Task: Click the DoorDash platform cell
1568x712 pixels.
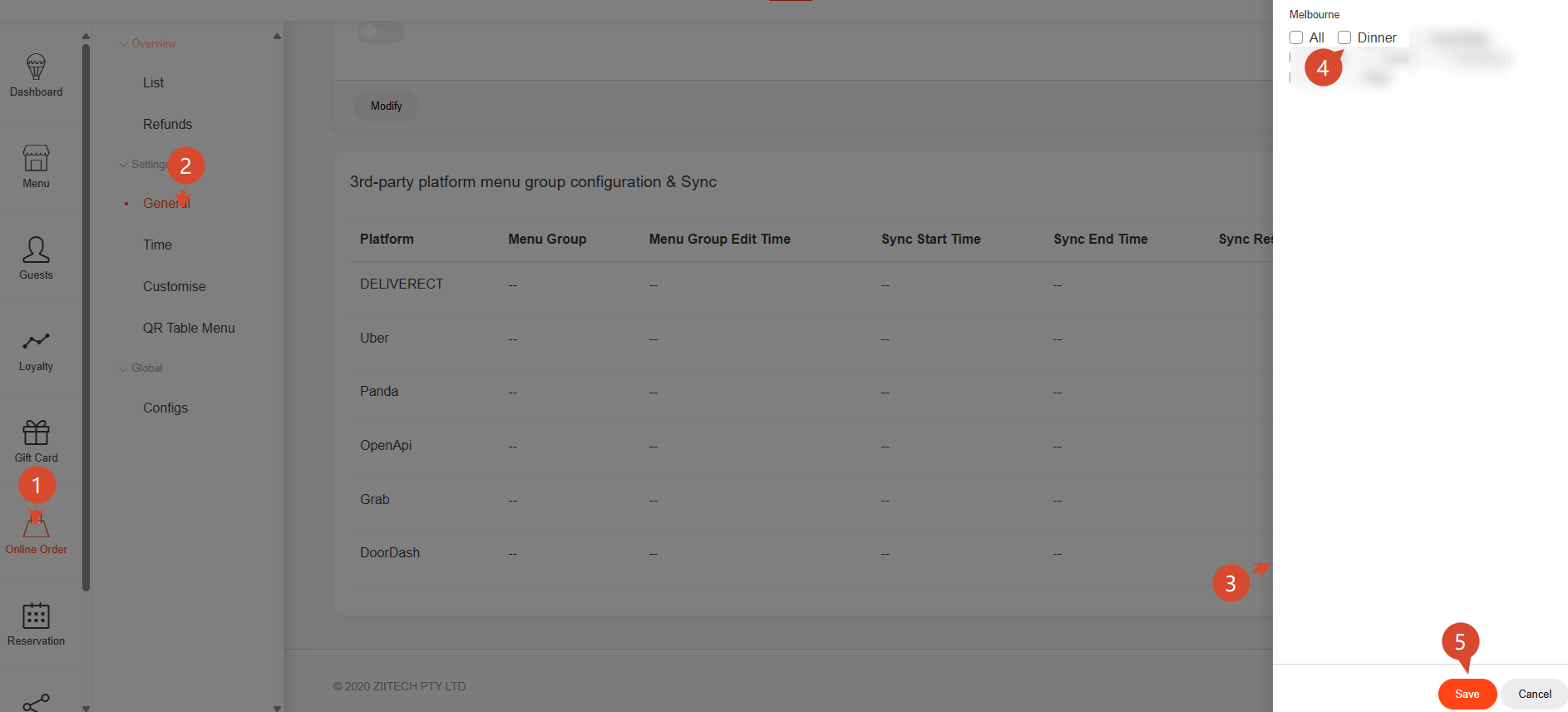Action: coord(390,552)
